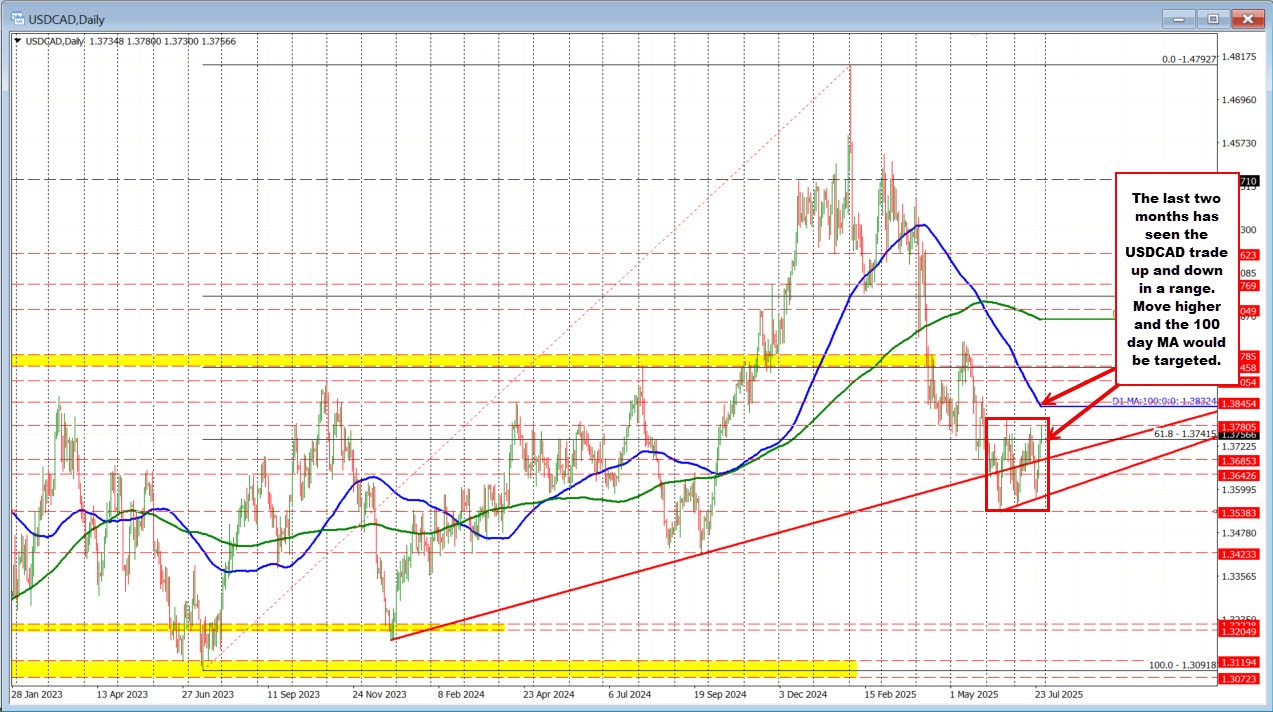Click the yellow support zone near 1.31194
The height and width of the screenshot is (712, 1273).
(400, 664)
